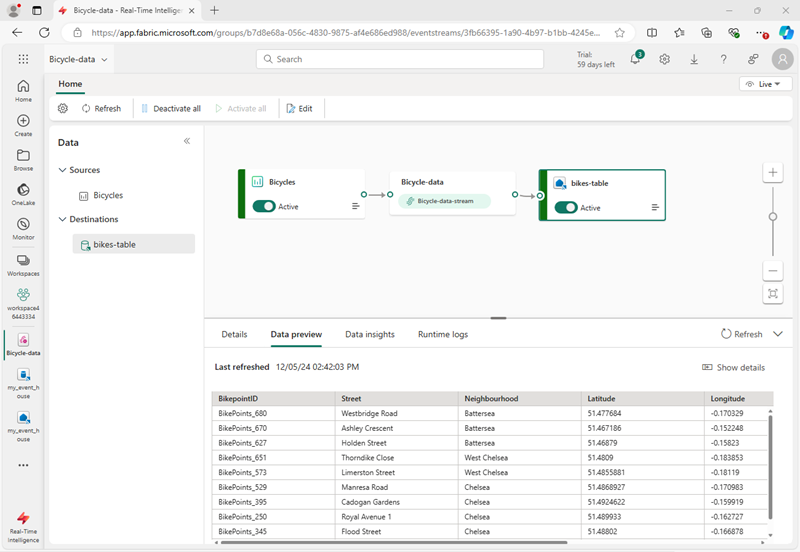Collapse the bottom details panel chevron
The height and width of the screenshot is (552, 800).
coord(778,334)
